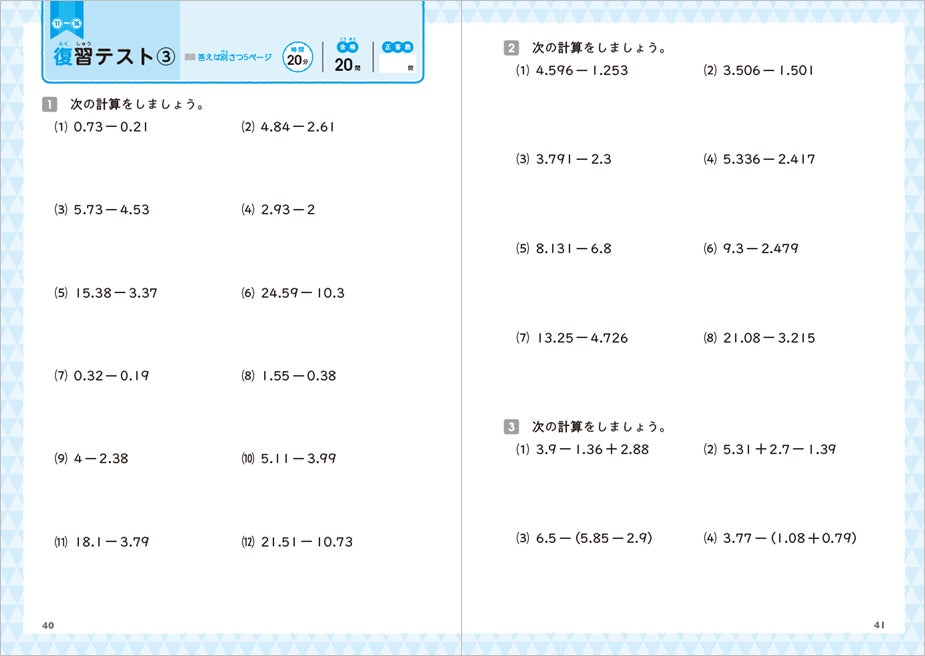Click the 11~16 ribbon badge
Viewport: 925px width, 656px height.
coord(67,22)
